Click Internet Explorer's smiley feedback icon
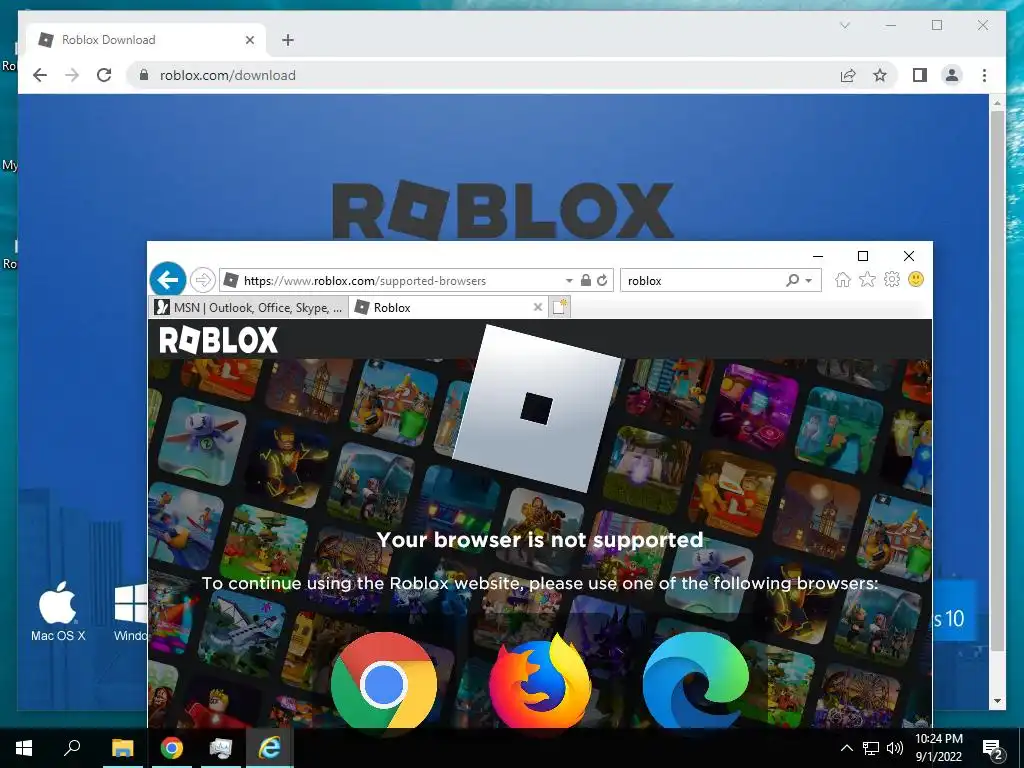The image size is (1024, 768). (x=916, y=280)
